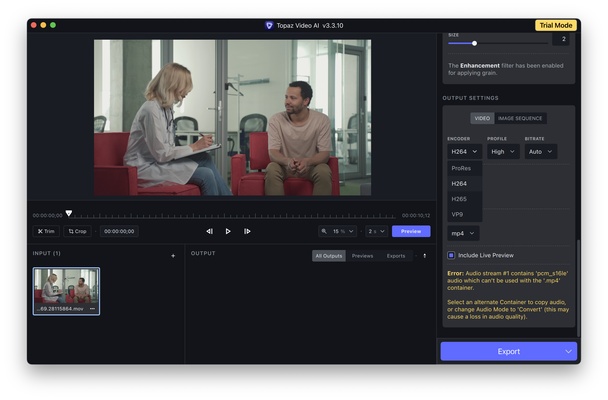Open the Bitrate Auto dropdown
Screen dimensions: 608x400
pyautogui.click(x=541, y=152)
